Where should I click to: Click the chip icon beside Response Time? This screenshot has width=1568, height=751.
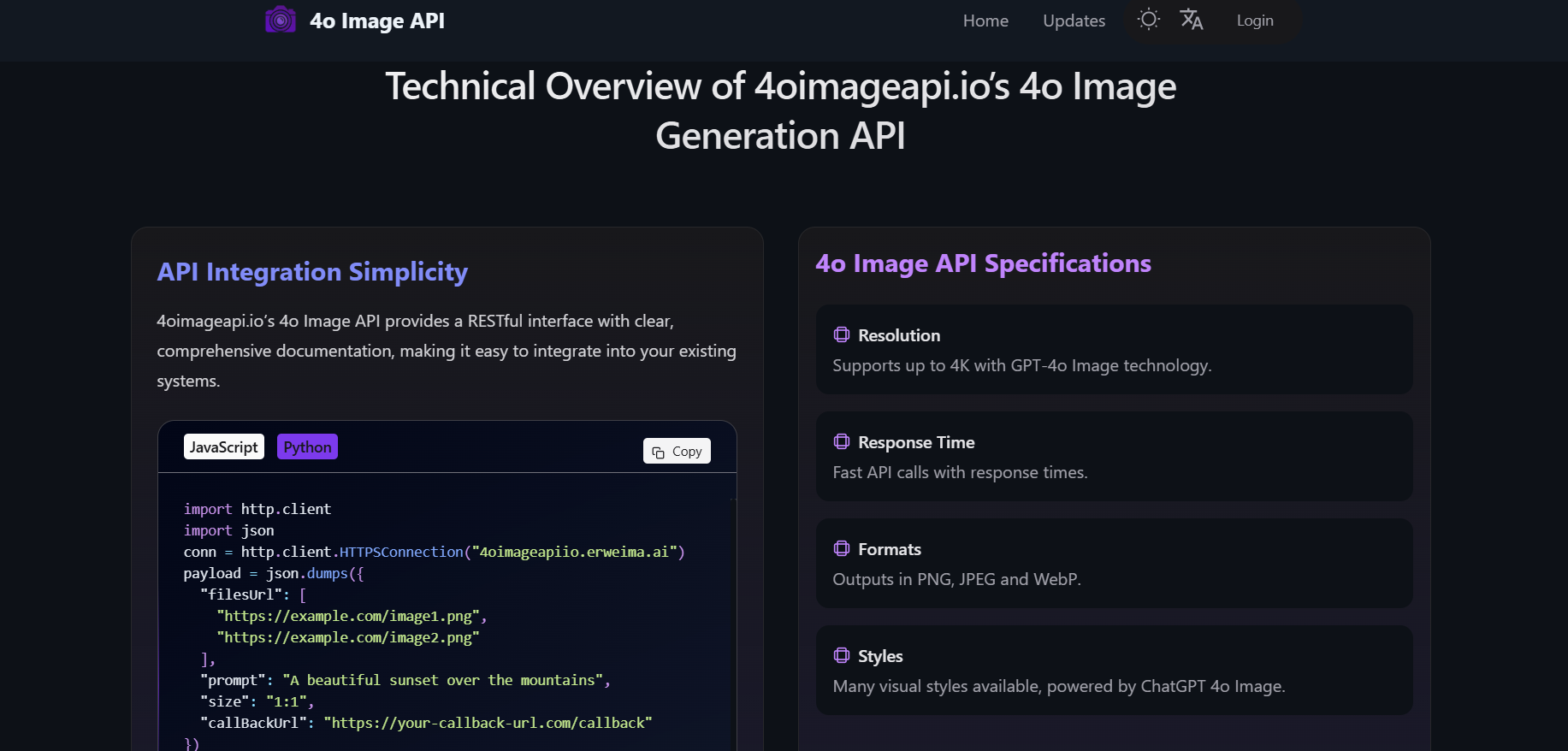[x=842, y=441]
